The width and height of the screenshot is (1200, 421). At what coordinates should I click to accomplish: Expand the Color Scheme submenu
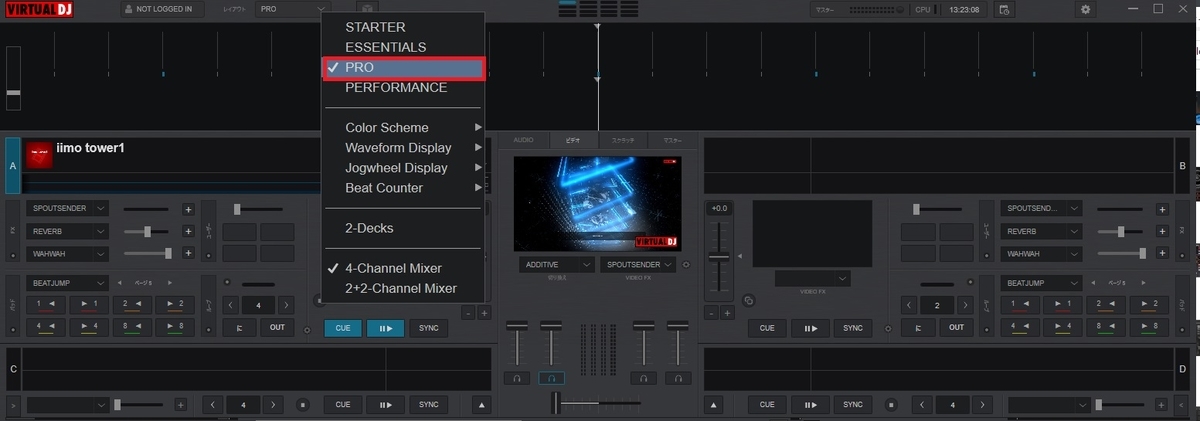403,128
